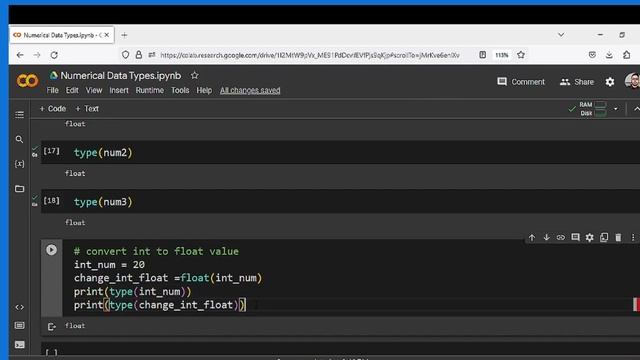Image resolution: width=640 pixels, height=360 pixels.
Task: Save page to Pocket
Action: tap(592, 55)
